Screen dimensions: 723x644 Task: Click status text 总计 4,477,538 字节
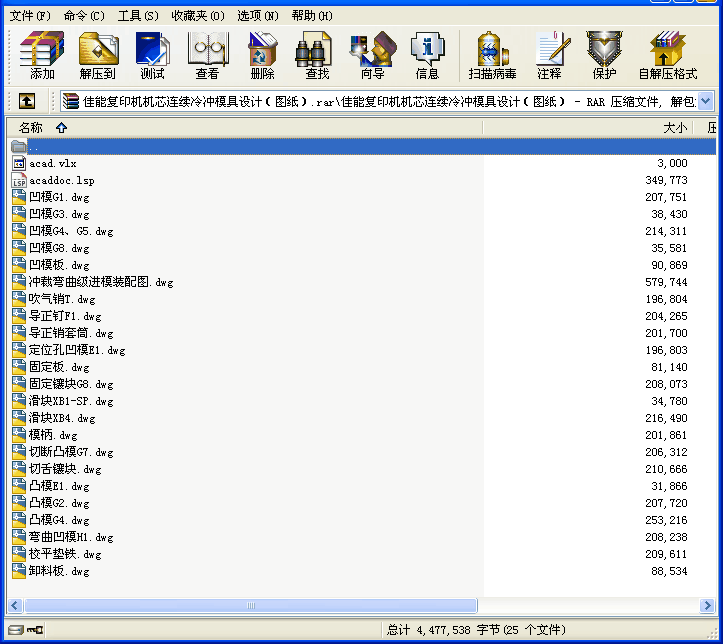(443, 630)
